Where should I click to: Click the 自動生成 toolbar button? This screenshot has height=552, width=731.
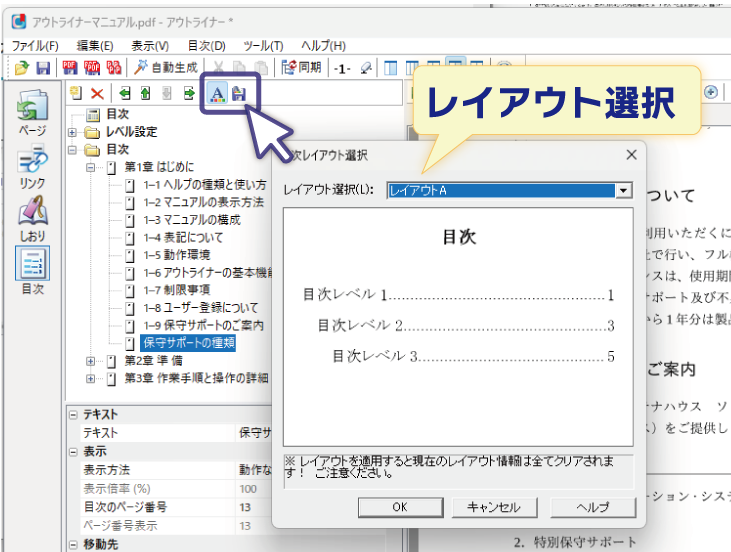pyautogui.click(x=166, y=68)
